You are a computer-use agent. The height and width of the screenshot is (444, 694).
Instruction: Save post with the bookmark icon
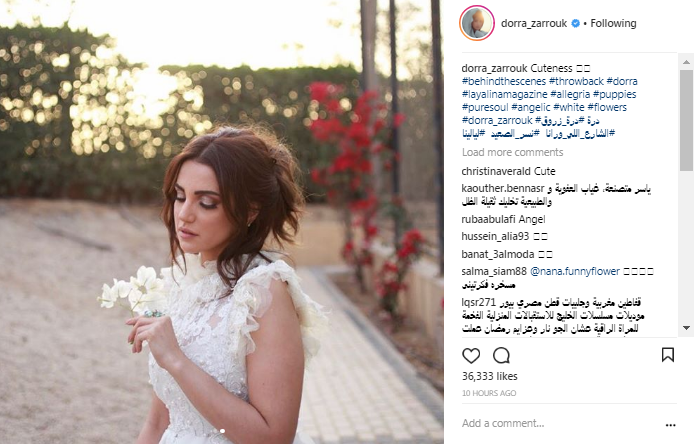coord(668,355)
